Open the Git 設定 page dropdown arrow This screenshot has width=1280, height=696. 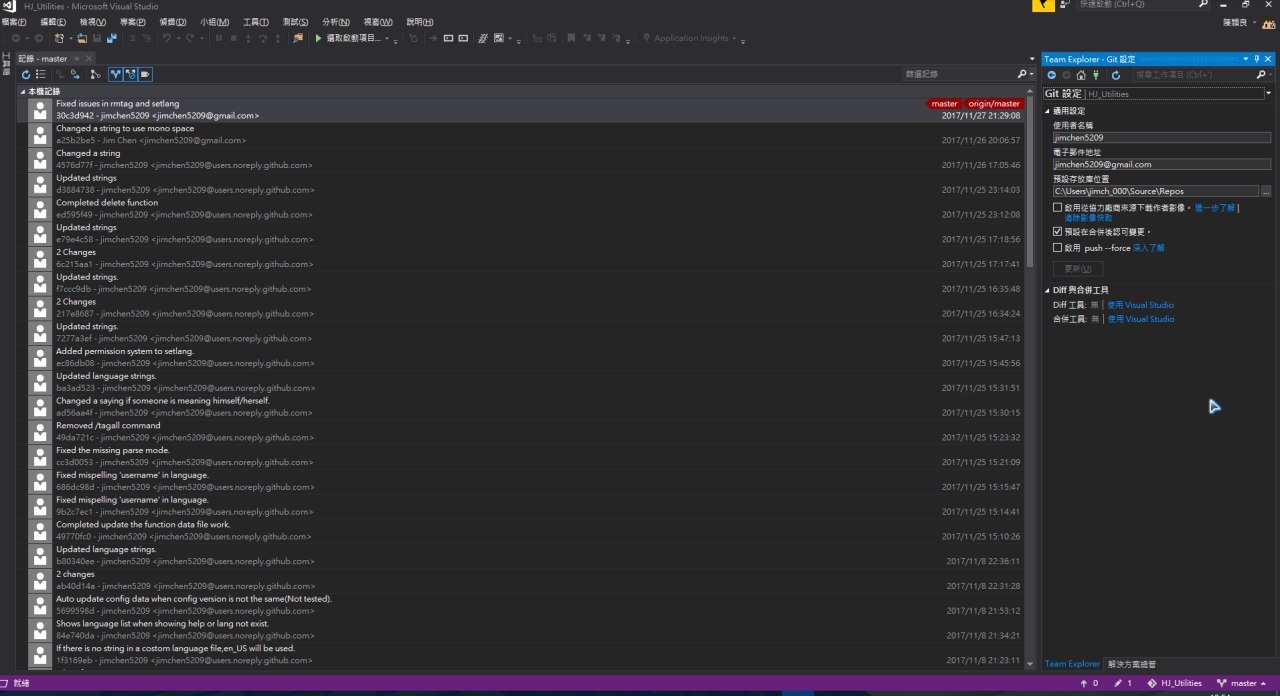click(1268, 93)
